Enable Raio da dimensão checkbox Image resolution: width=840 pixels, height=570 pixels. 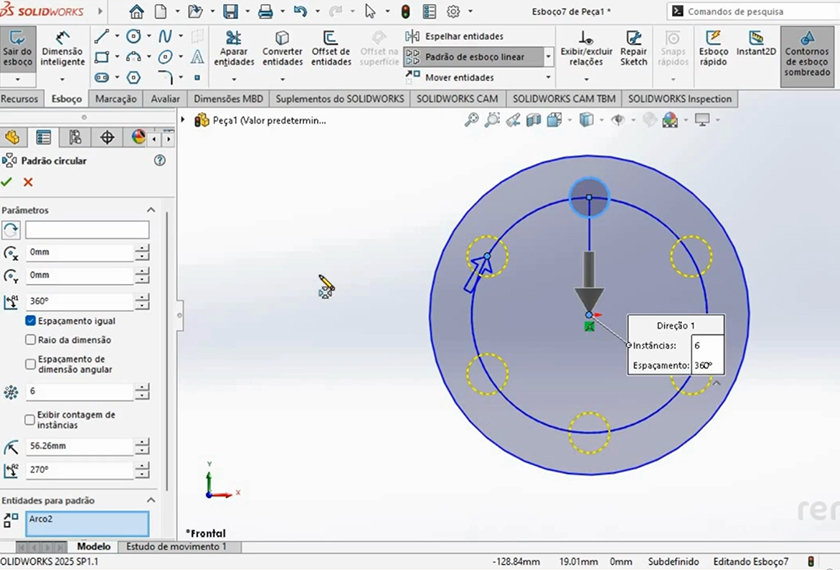pyautogui.click(x=31, y=340)
